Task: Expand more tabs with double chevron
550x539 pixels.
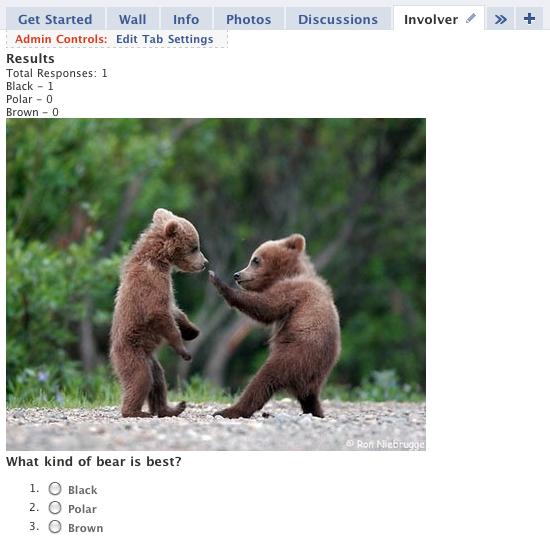Action: point(501,19)
